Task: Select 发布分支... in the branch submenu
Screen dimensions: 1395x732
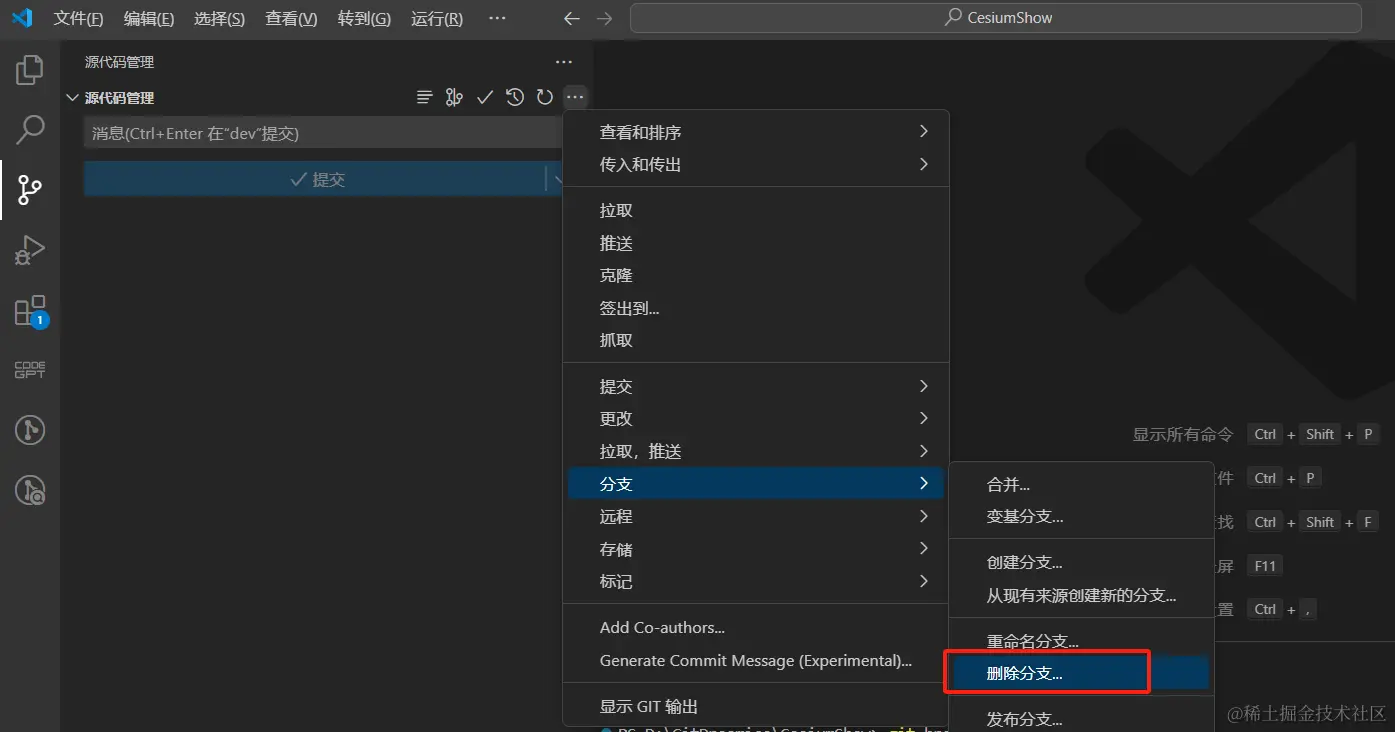Action: tap(1081, 719)
